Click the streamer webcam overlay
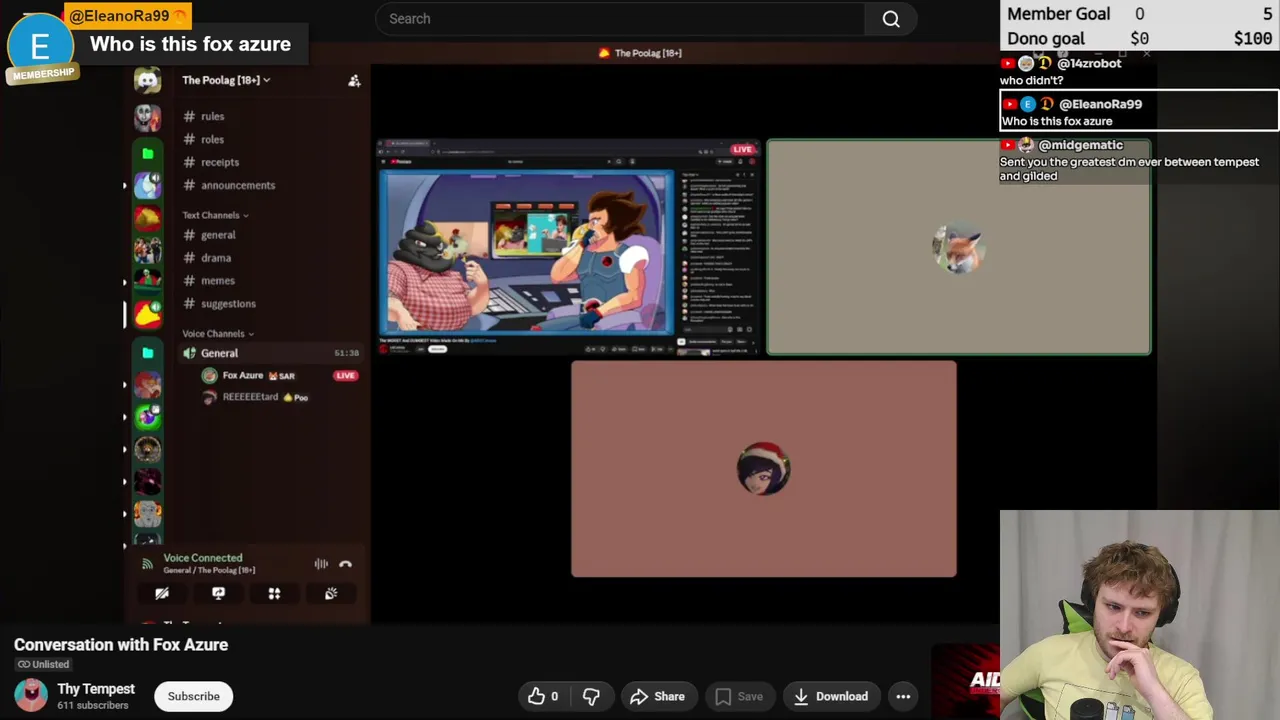1280x720 pixels. pos(1139,615)
